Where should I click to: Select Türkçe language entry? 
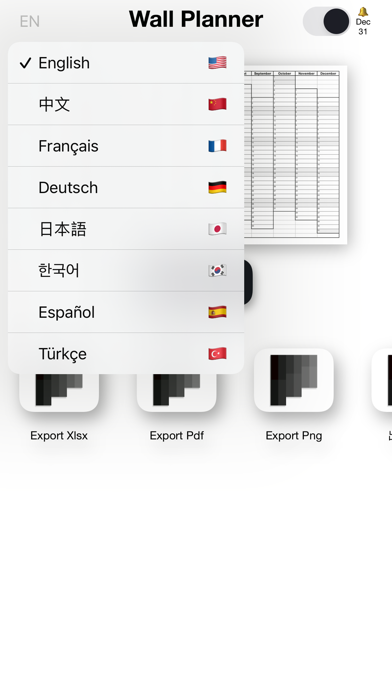(126, 353)
